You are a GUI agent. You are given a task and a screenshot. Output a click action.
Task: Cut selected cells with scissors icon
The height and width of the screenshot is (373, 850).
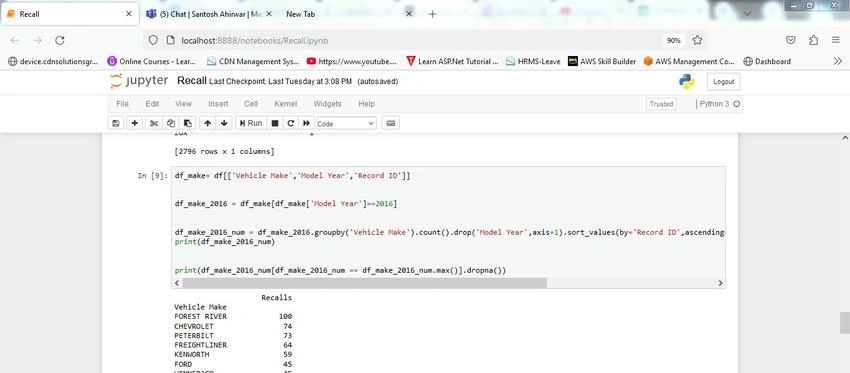tap(154, 124)
